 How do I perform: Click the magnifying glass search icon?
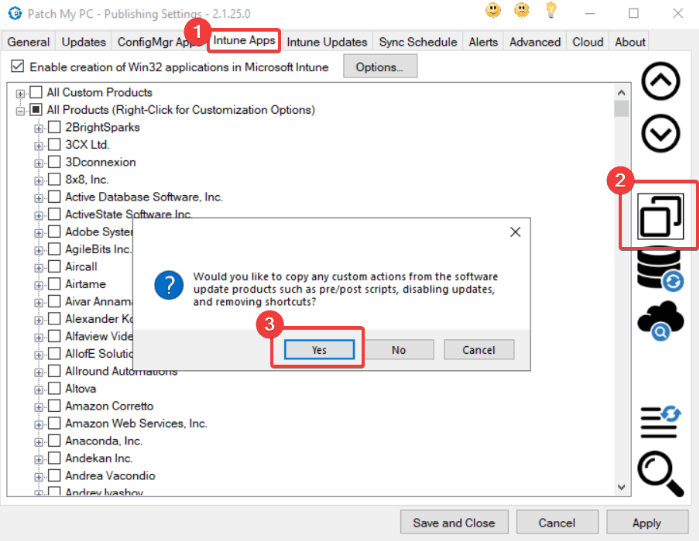click(x=660, y=474)
